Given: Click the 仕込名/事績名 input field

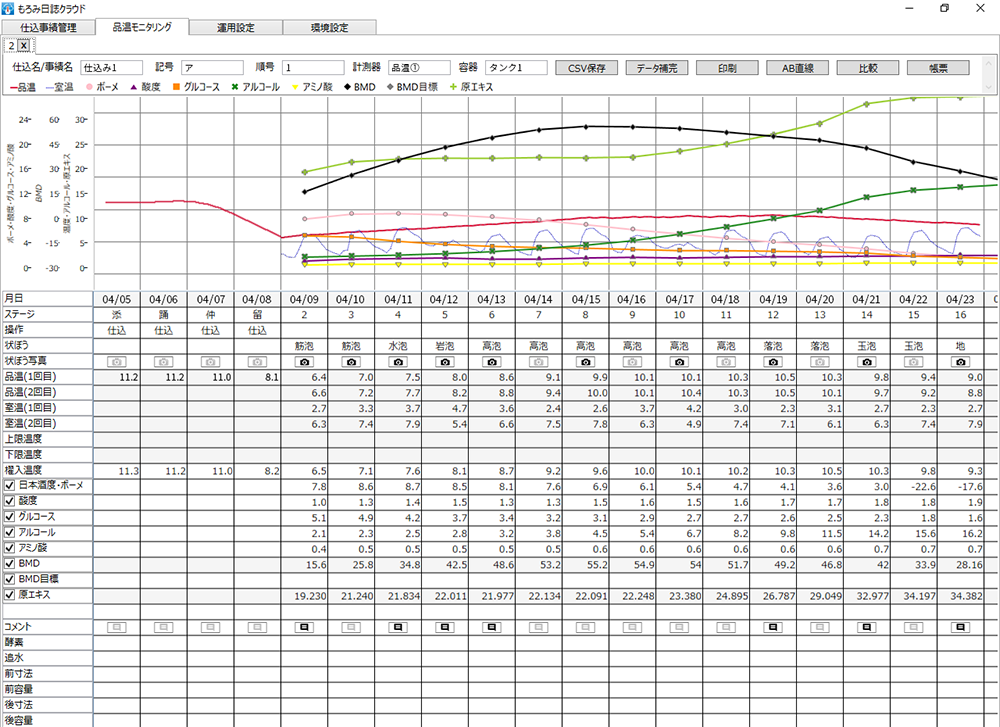Looking at the screenshot, I should 112,68.
